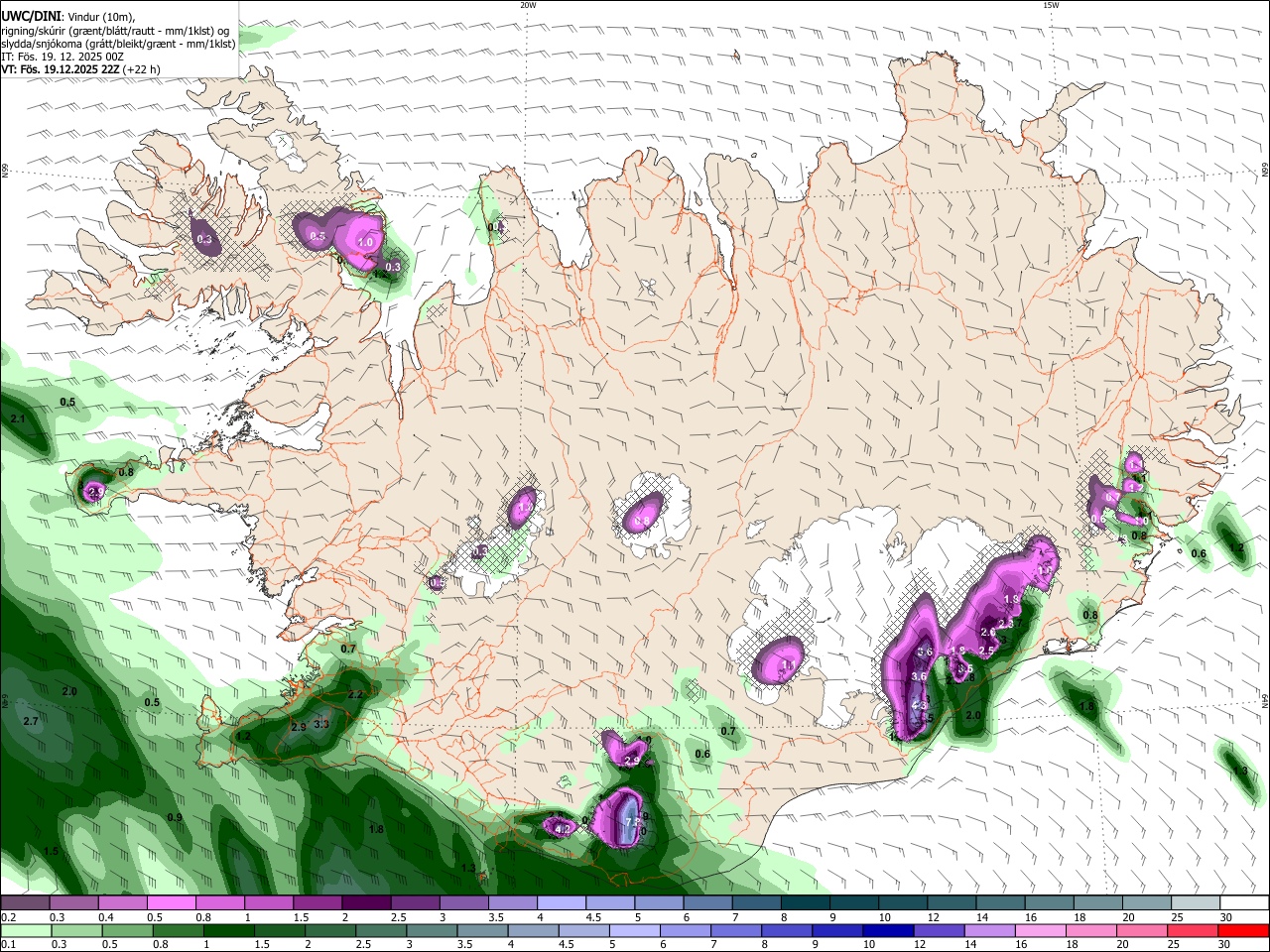Click the snow scale swatch between 4.5 and 5
This screenshot has width=1270, height=952.
pyautogui.click(x=611, y=903)
